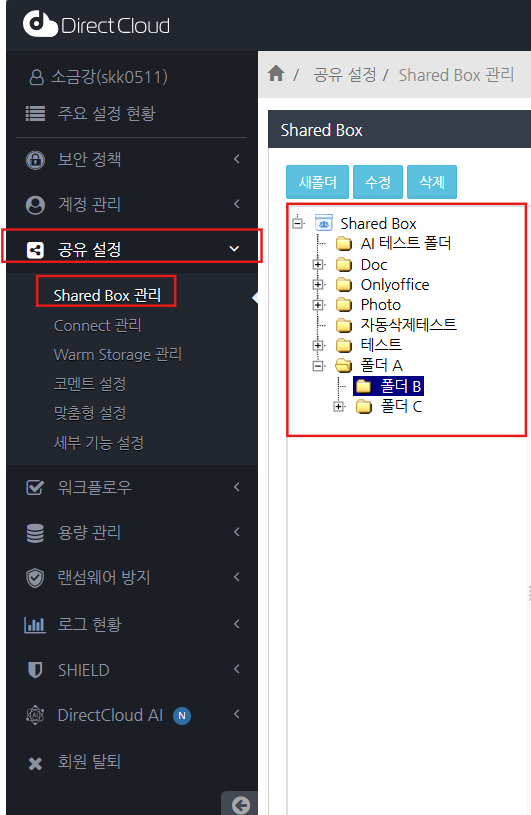Click the 삭제 button

(x=432, y=182)
